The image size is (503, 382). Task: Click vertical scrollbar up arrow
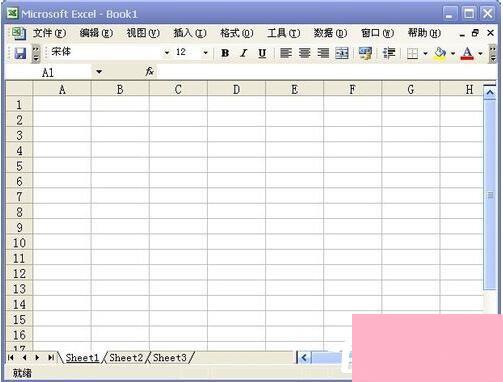coord(490,92)
